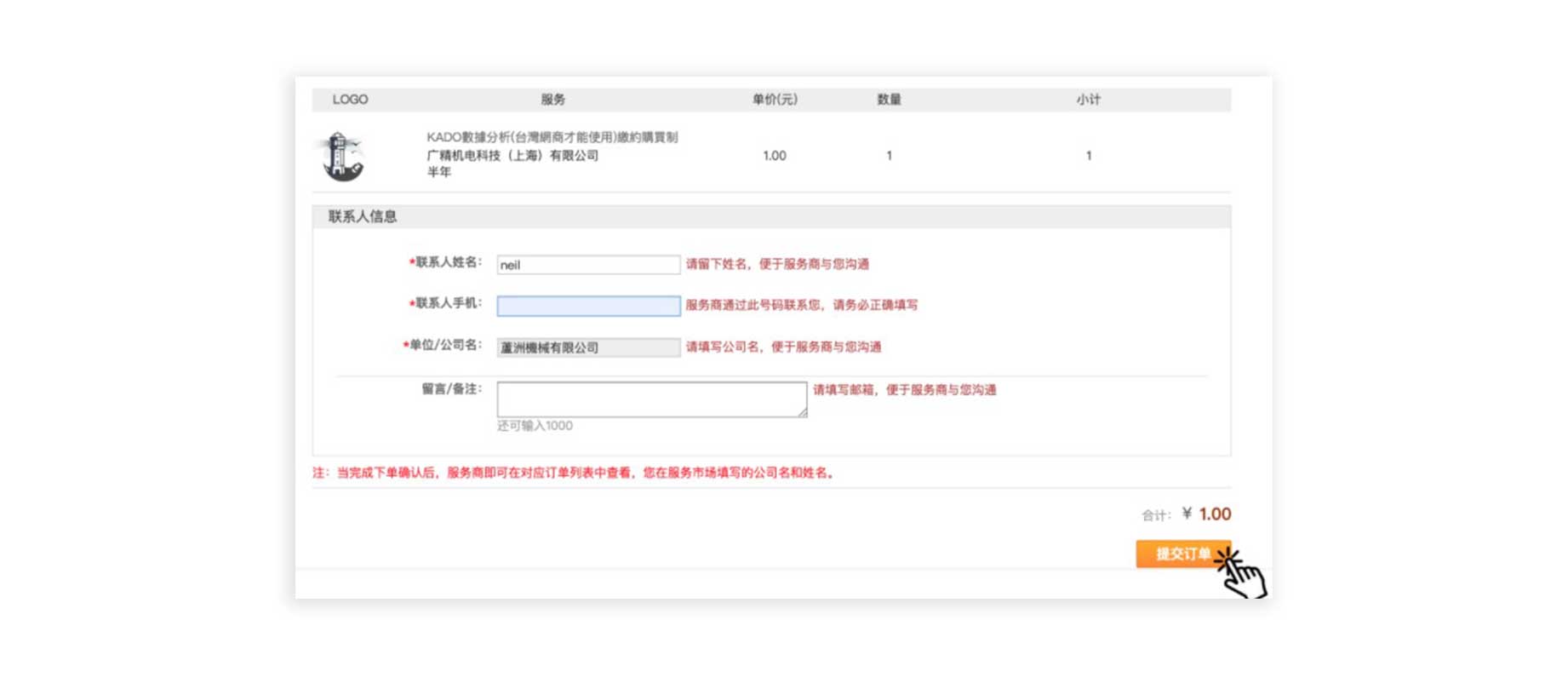Click the 数量 column header
The height and width of the screenshot is (677, 1568).
(889, 100)
